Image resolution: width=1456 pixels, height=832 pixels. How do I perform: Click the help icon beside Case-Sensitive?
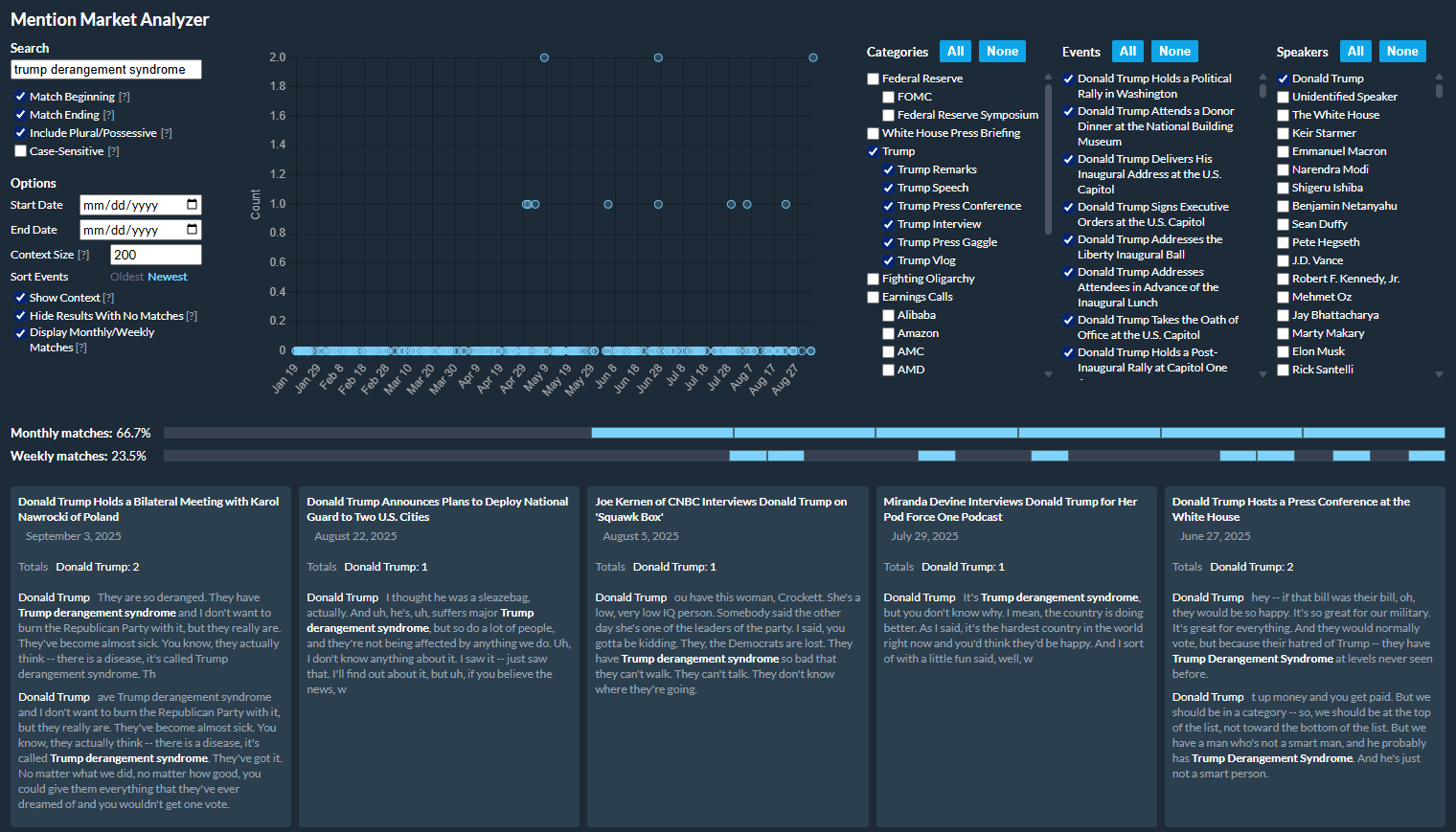click(114, 151)
